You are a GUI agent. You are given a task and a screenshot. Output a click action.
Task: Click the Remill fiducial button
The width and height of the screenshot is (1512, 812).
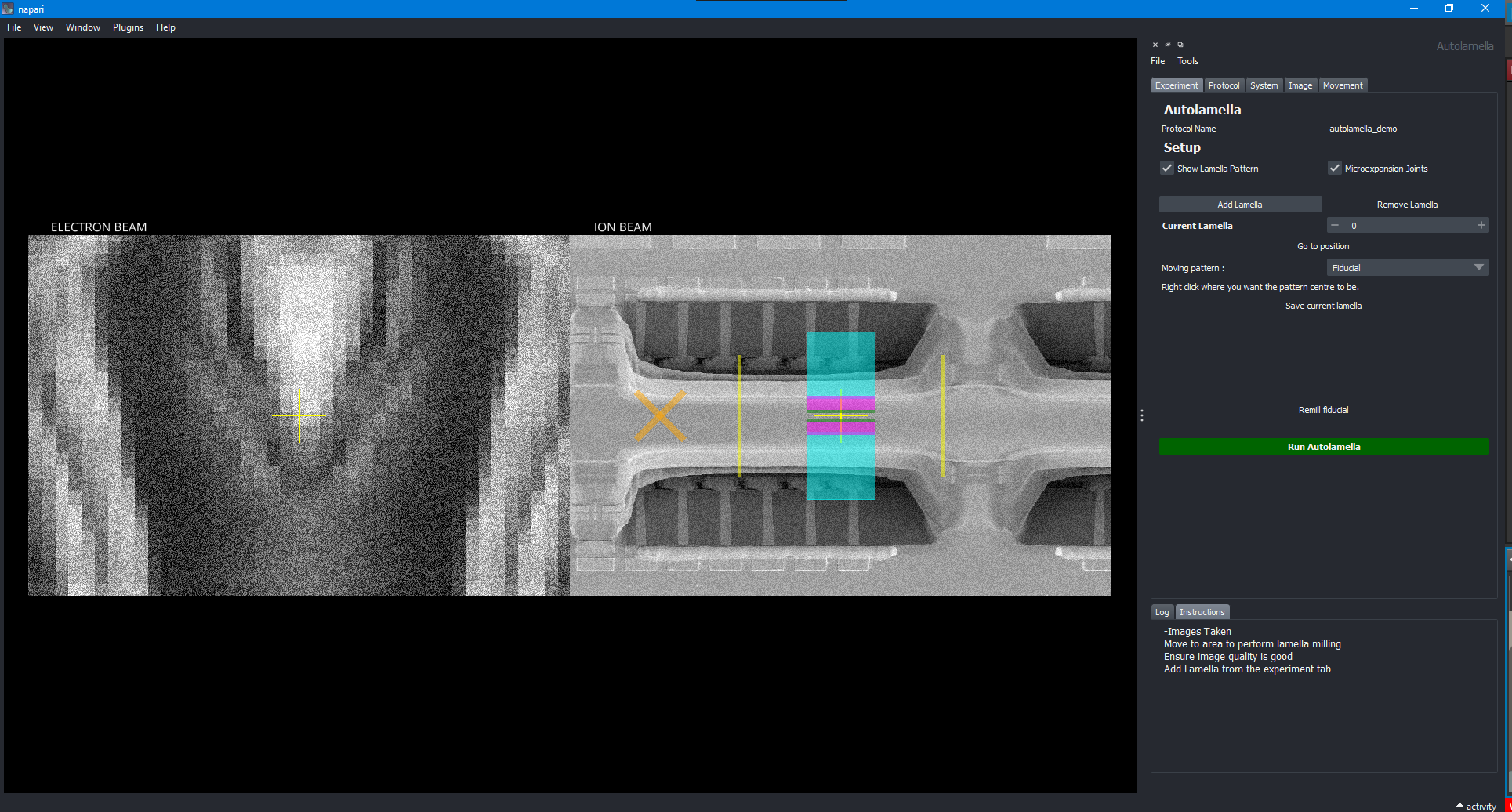click(1322, 409)
